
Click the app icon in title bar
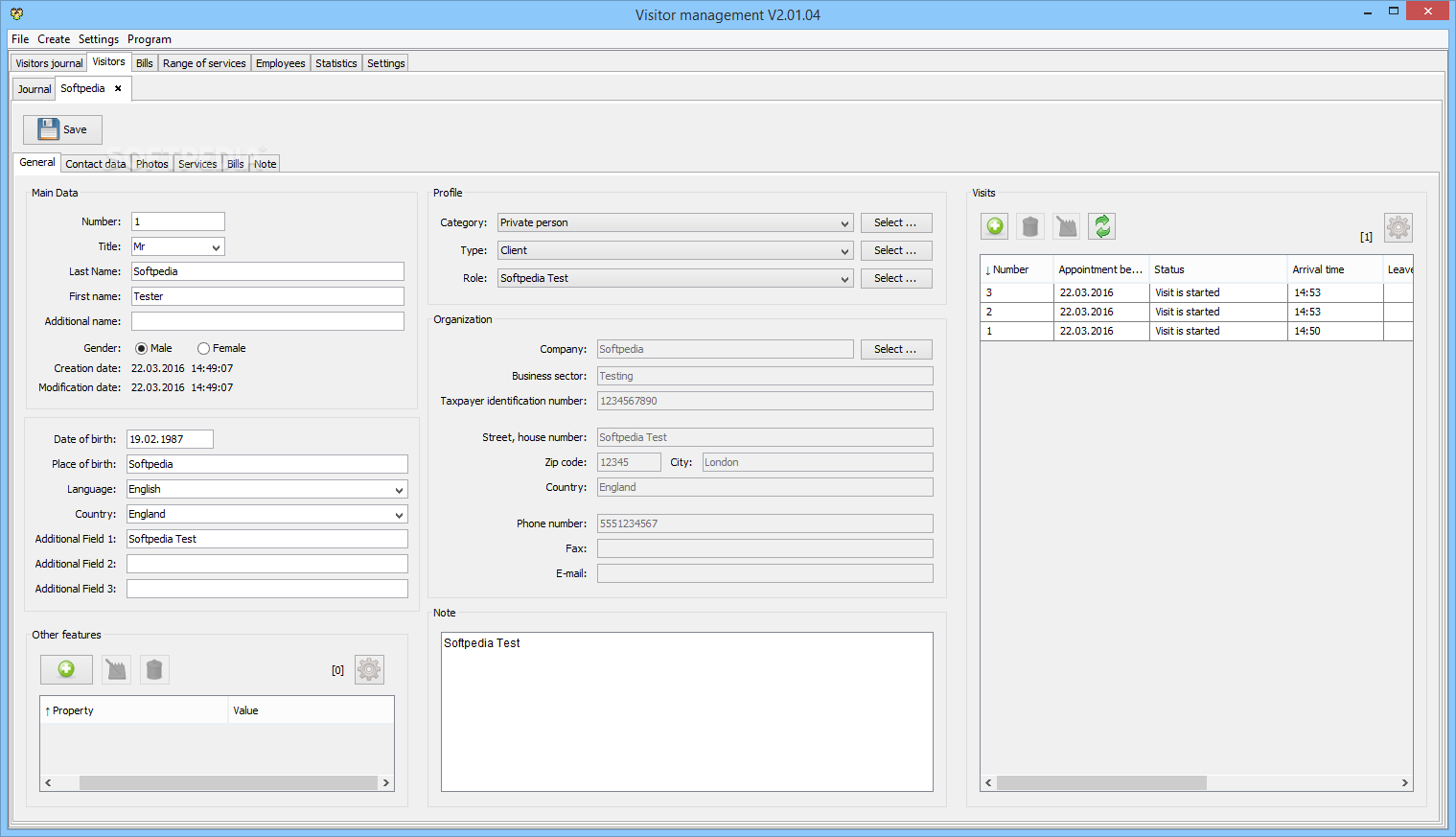coord(16,14)
